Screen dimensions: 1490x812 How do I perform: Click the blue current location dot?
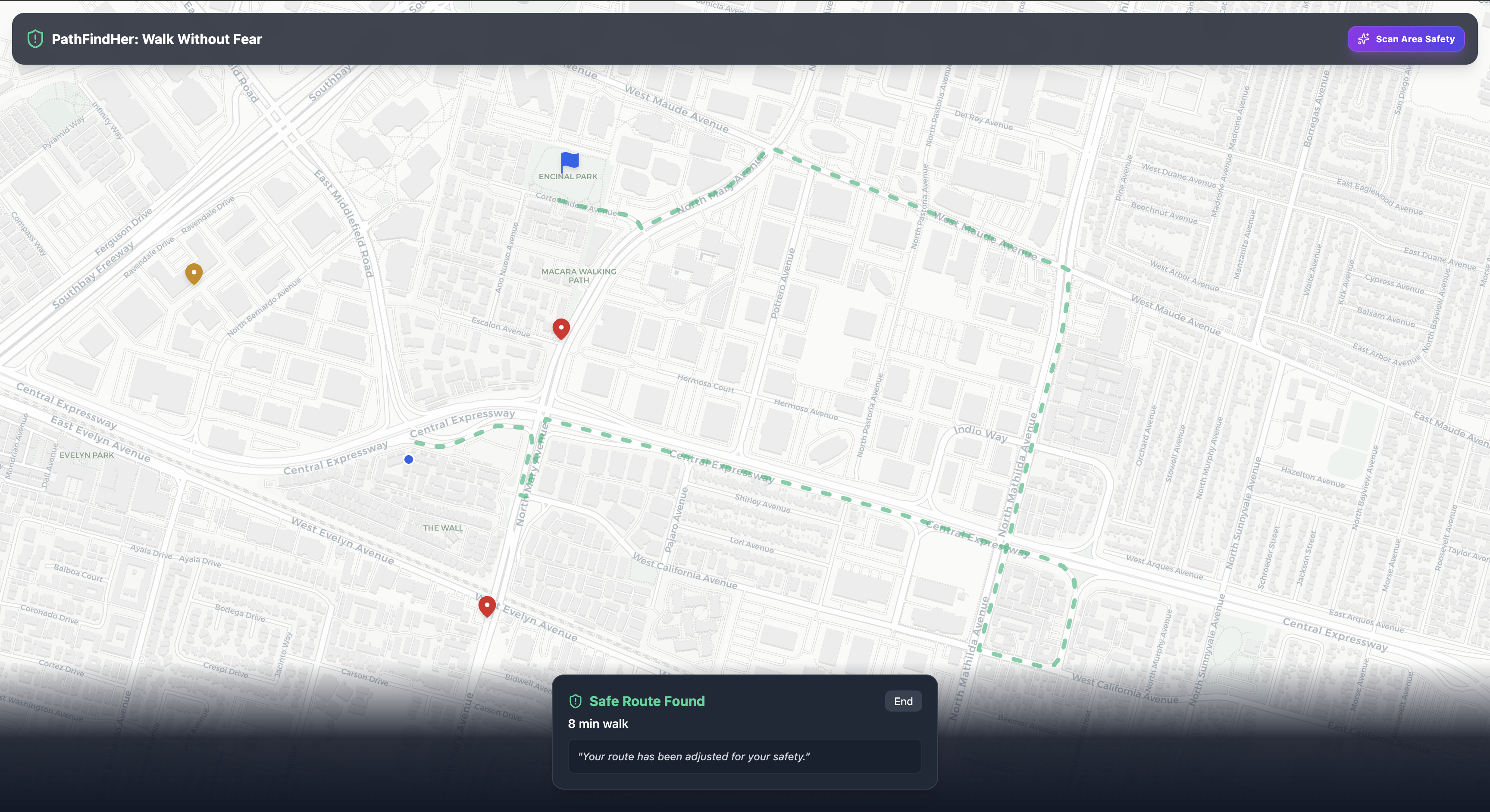pos(408,459)
